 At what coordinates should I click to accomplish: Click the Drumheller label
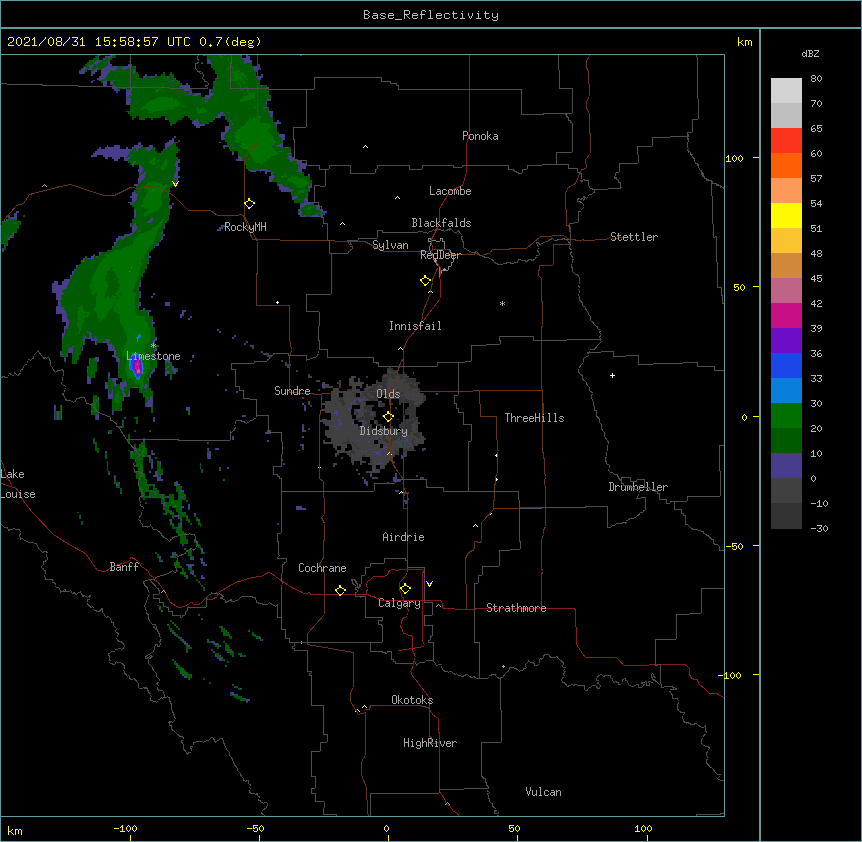click(638, 487)
